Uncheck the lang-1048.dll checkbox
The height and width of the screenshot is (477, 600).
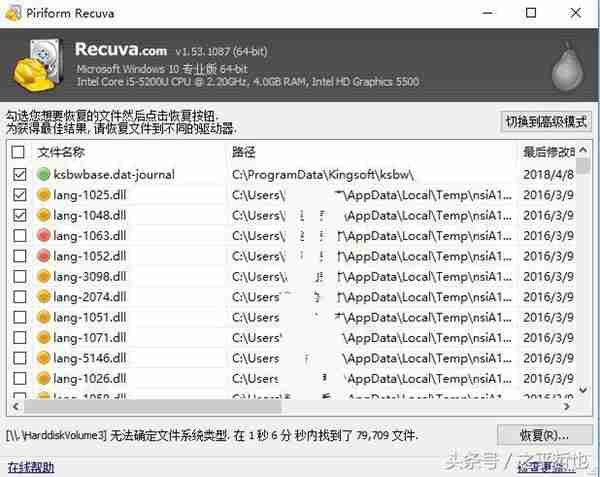coord(20,215)
